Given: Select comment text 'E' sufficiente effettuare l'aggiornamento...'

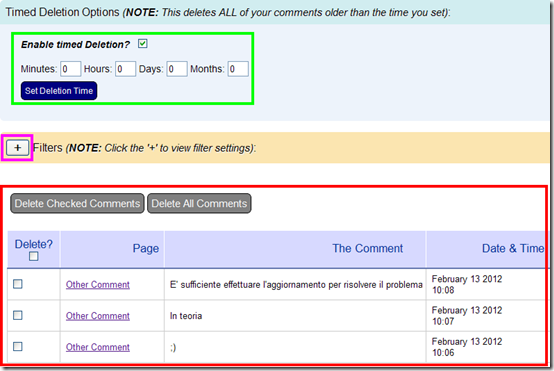Looking at the screenshot, I should (296, 285).
